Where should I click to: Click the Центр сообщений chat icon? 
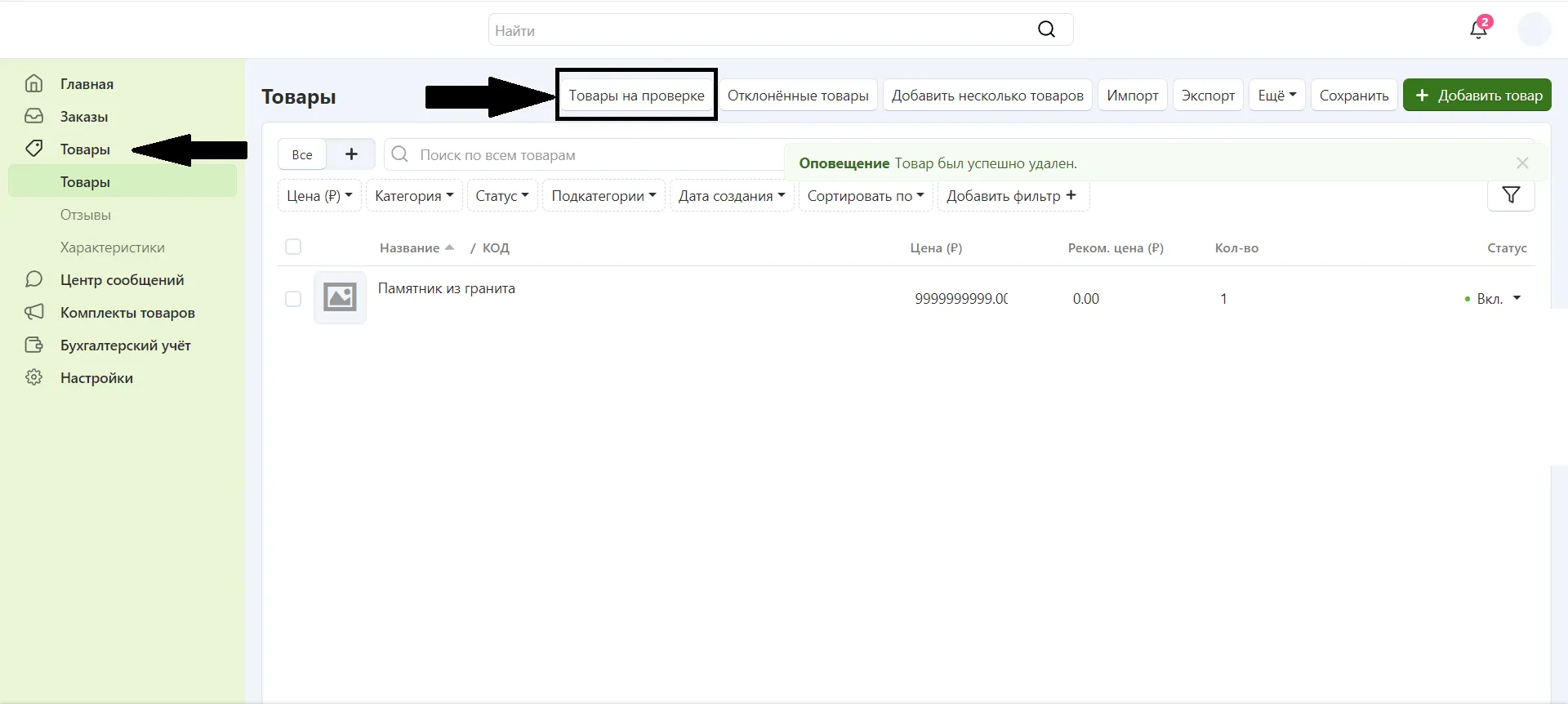point(33,279)
